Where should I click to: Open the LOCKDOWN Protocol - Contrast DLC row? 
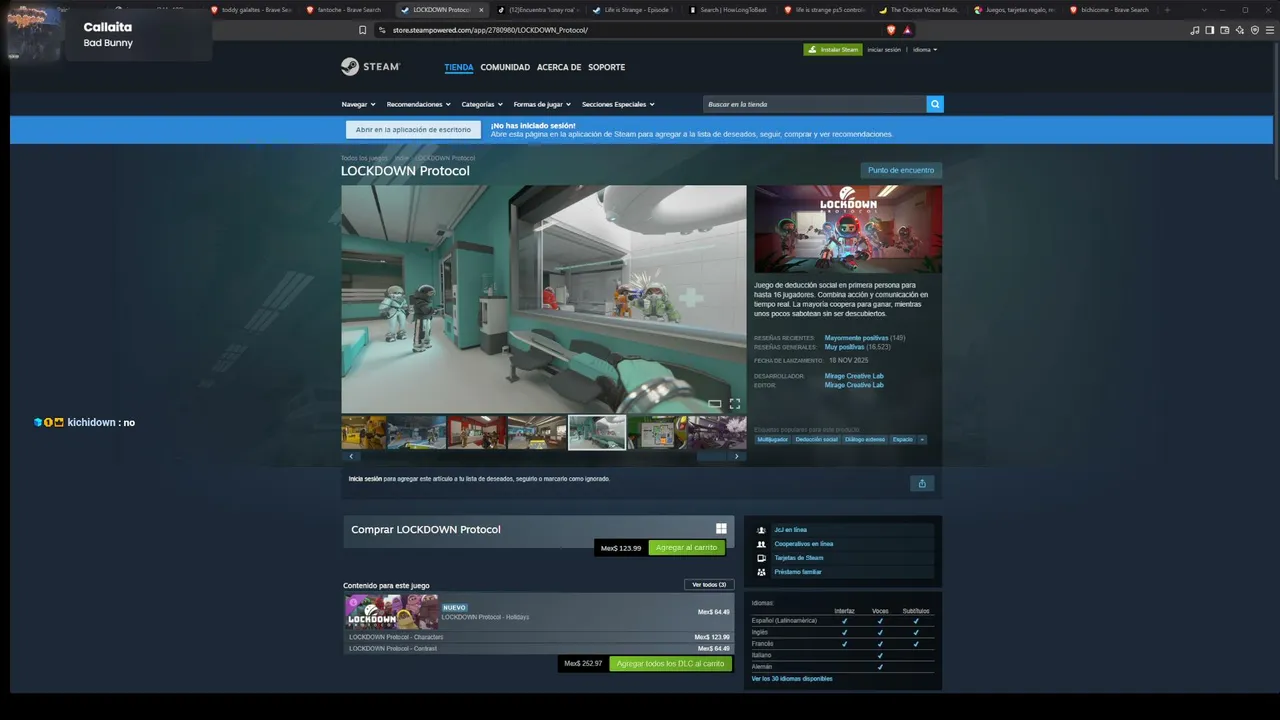click(539, 649)
